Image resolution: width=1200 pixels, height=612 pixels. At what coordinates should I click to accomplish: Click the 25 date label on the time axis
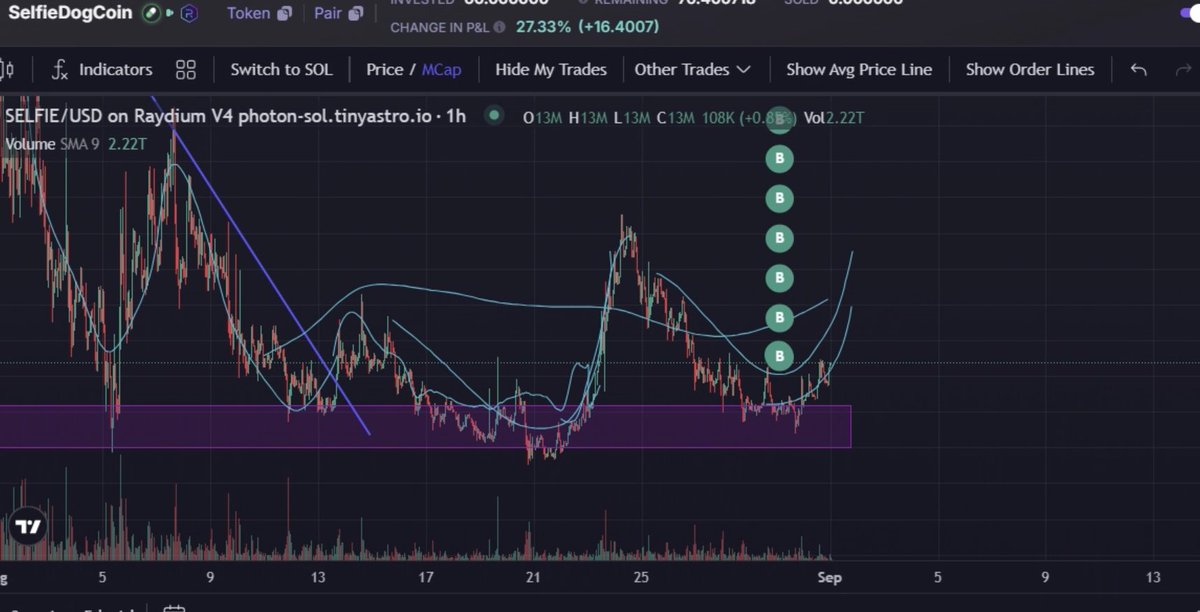[641, 577]
